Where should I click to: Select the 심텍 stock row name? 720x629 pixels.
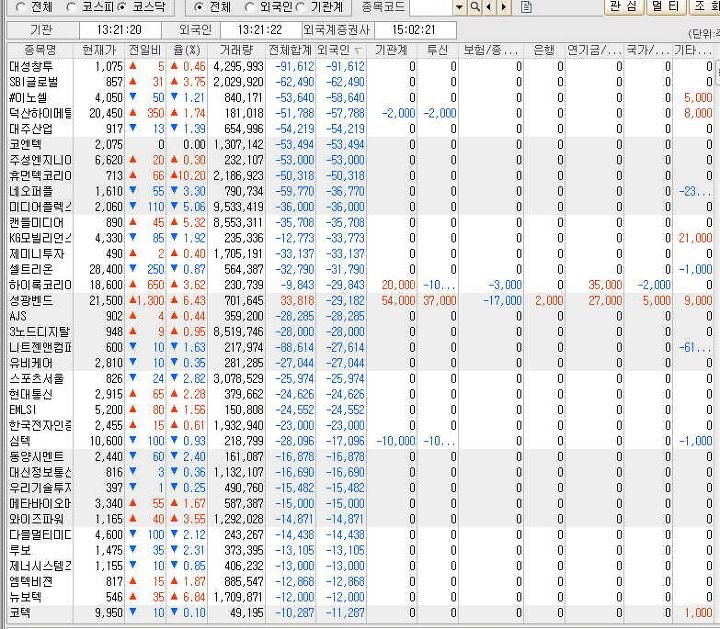(20, 441)
